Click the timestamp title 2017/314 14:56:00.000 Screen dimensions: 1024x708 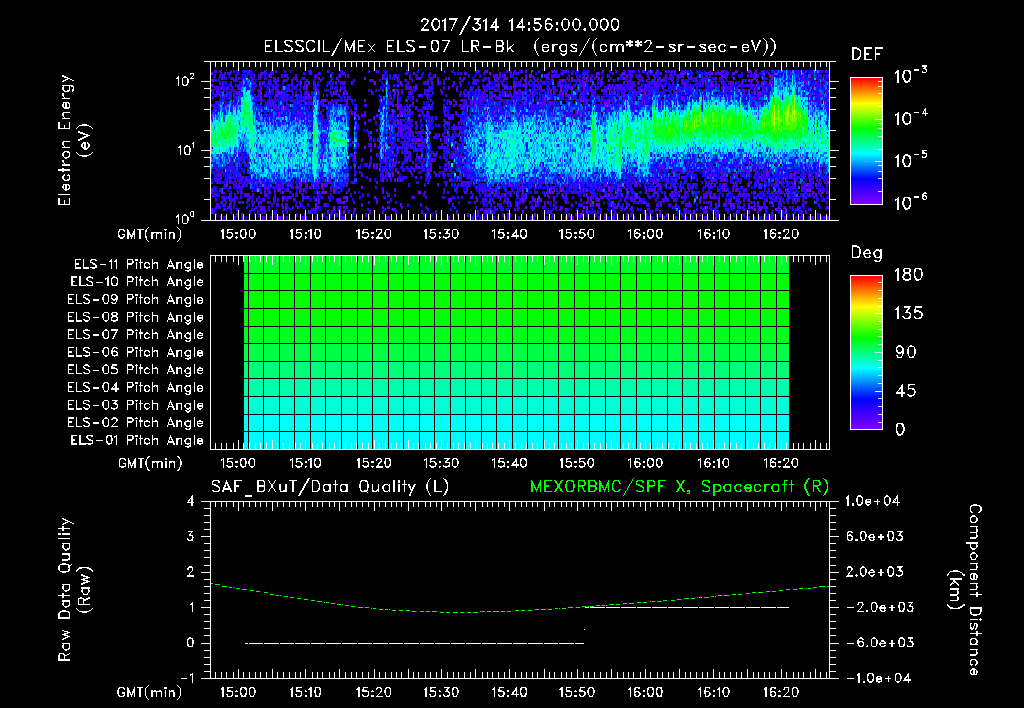[x=520, y=25]
